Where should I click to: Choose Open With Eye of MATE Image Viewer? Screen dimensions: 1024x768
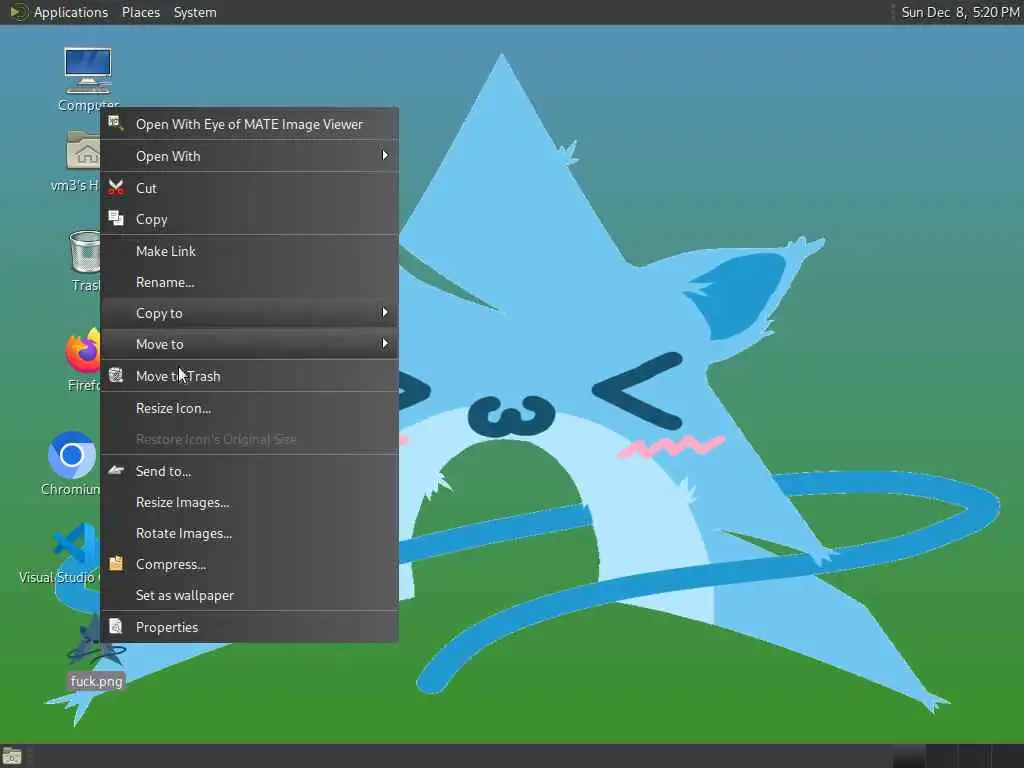(249, 124)
